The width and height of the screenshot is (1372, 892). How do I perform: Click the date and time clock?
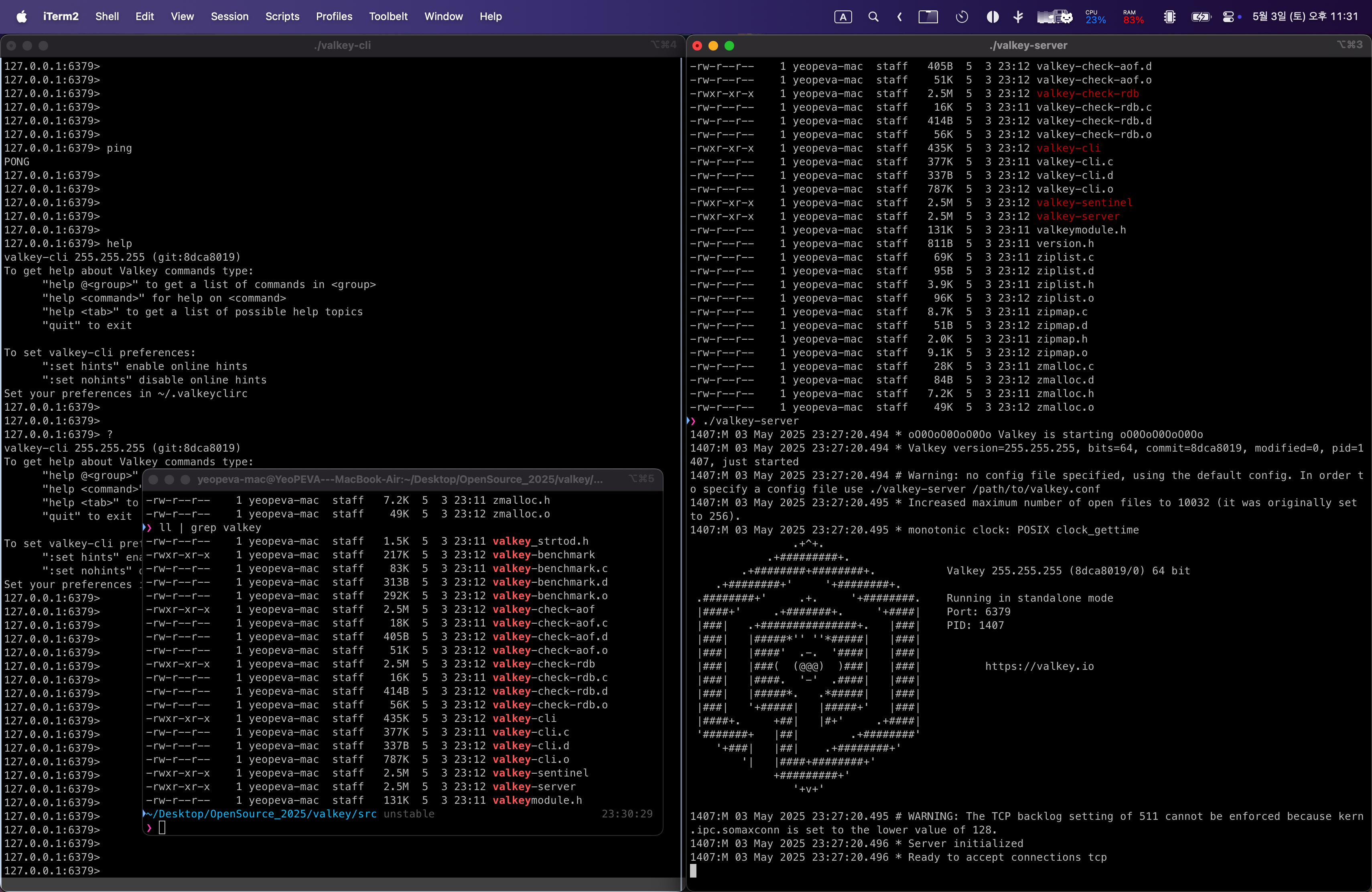(1305, 17)
